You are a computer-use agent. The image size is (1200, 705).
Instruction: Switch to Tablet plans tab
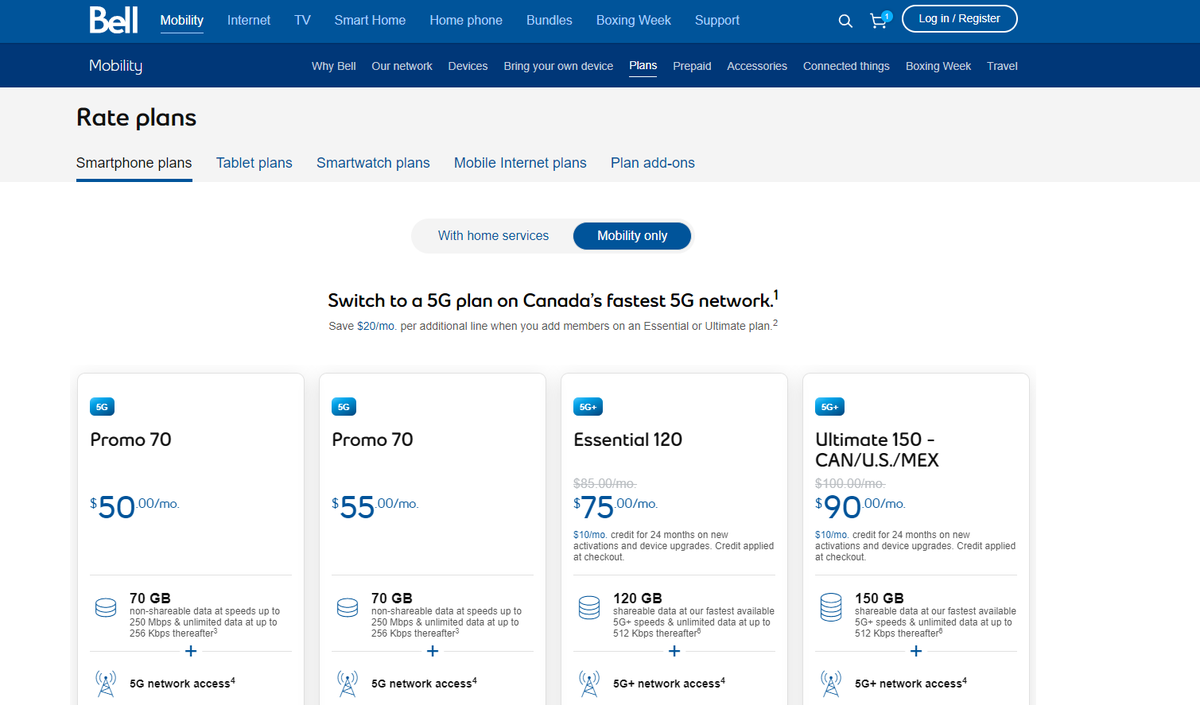coord(254,163)
